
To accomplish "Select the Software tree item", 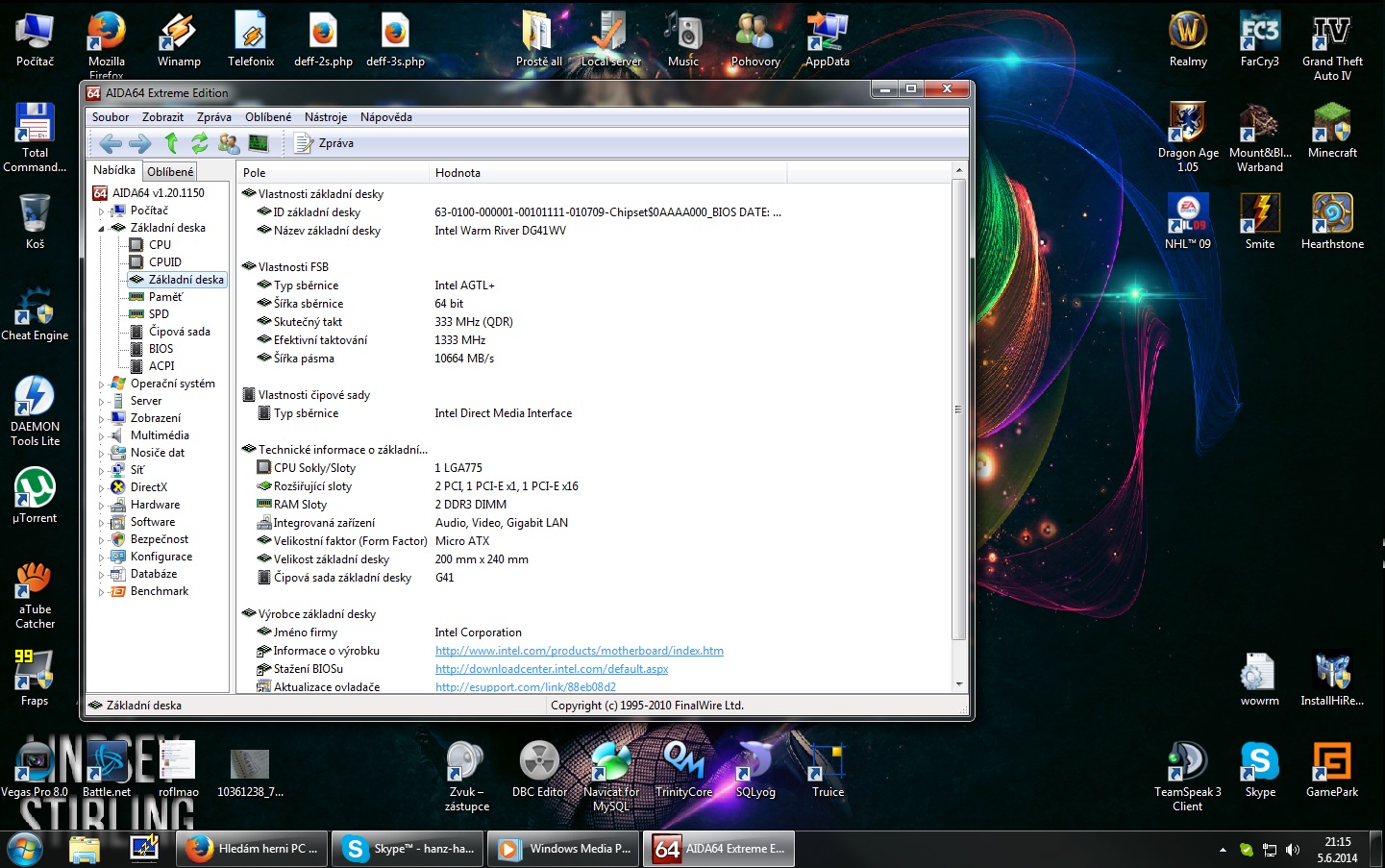I will pyautogui.click(x=143, y=522).
